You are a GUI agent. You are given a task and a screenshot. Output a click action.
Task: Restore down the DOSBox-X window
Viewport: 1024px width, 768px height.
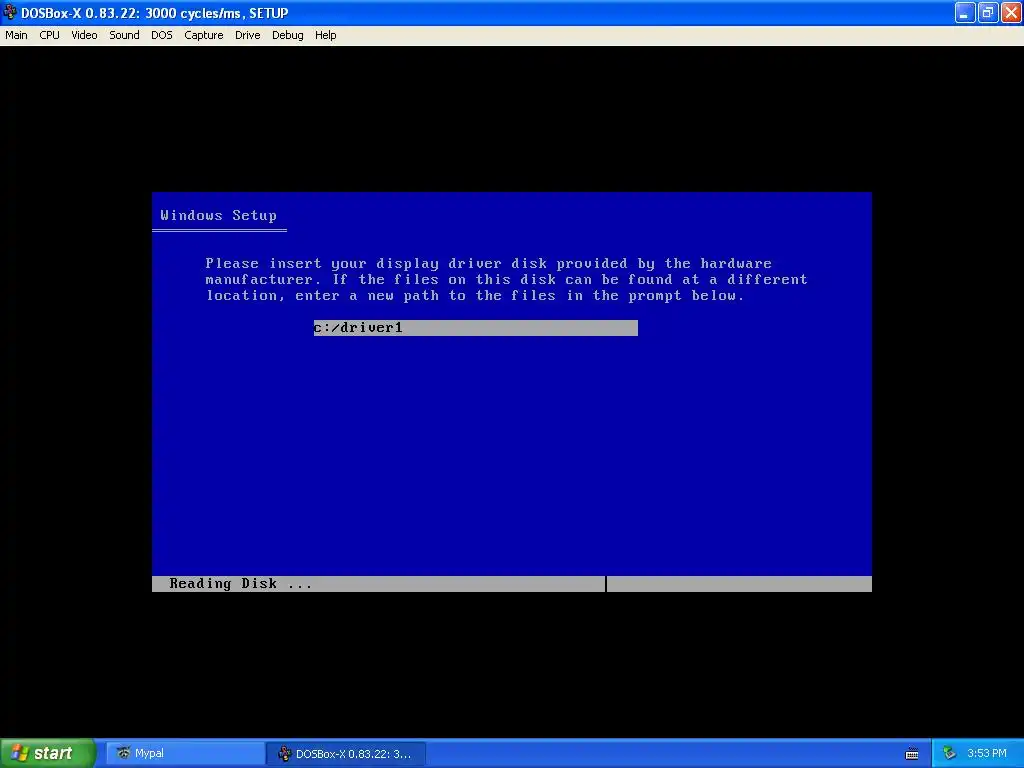coord(987,12)
